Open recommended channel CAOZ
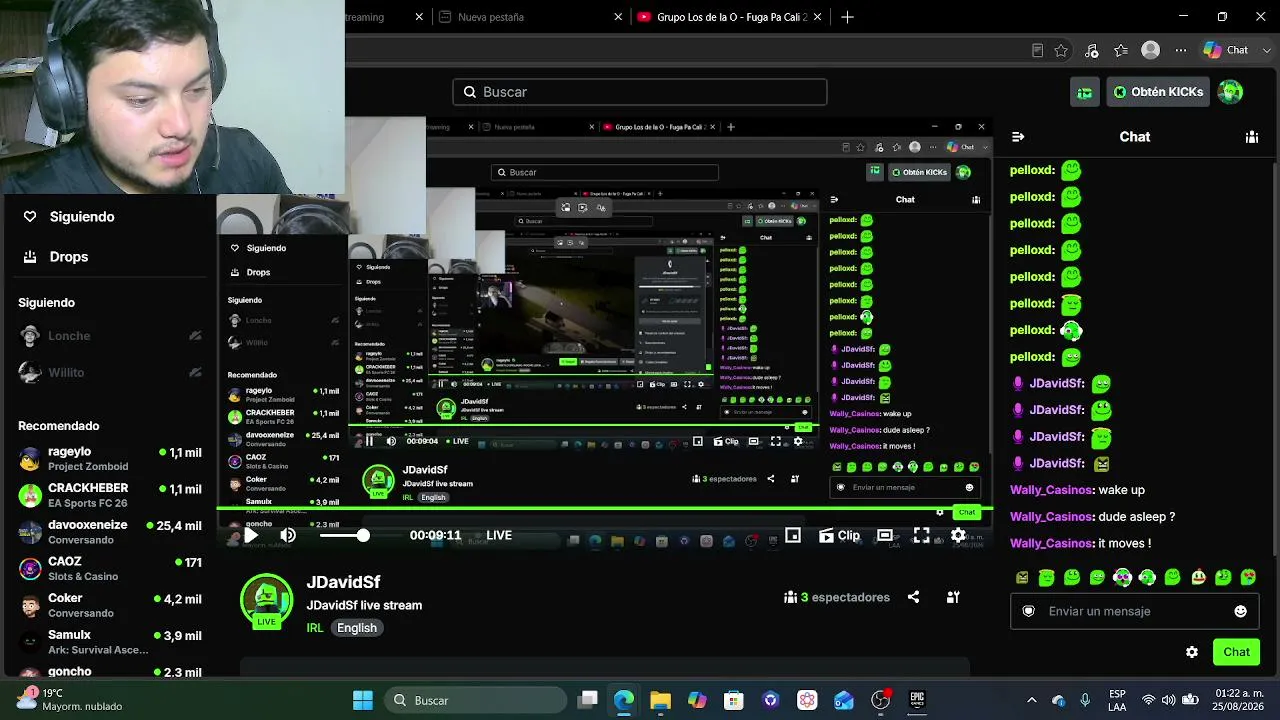Viewport: 1280px width, 720px height. click(110, 569)
